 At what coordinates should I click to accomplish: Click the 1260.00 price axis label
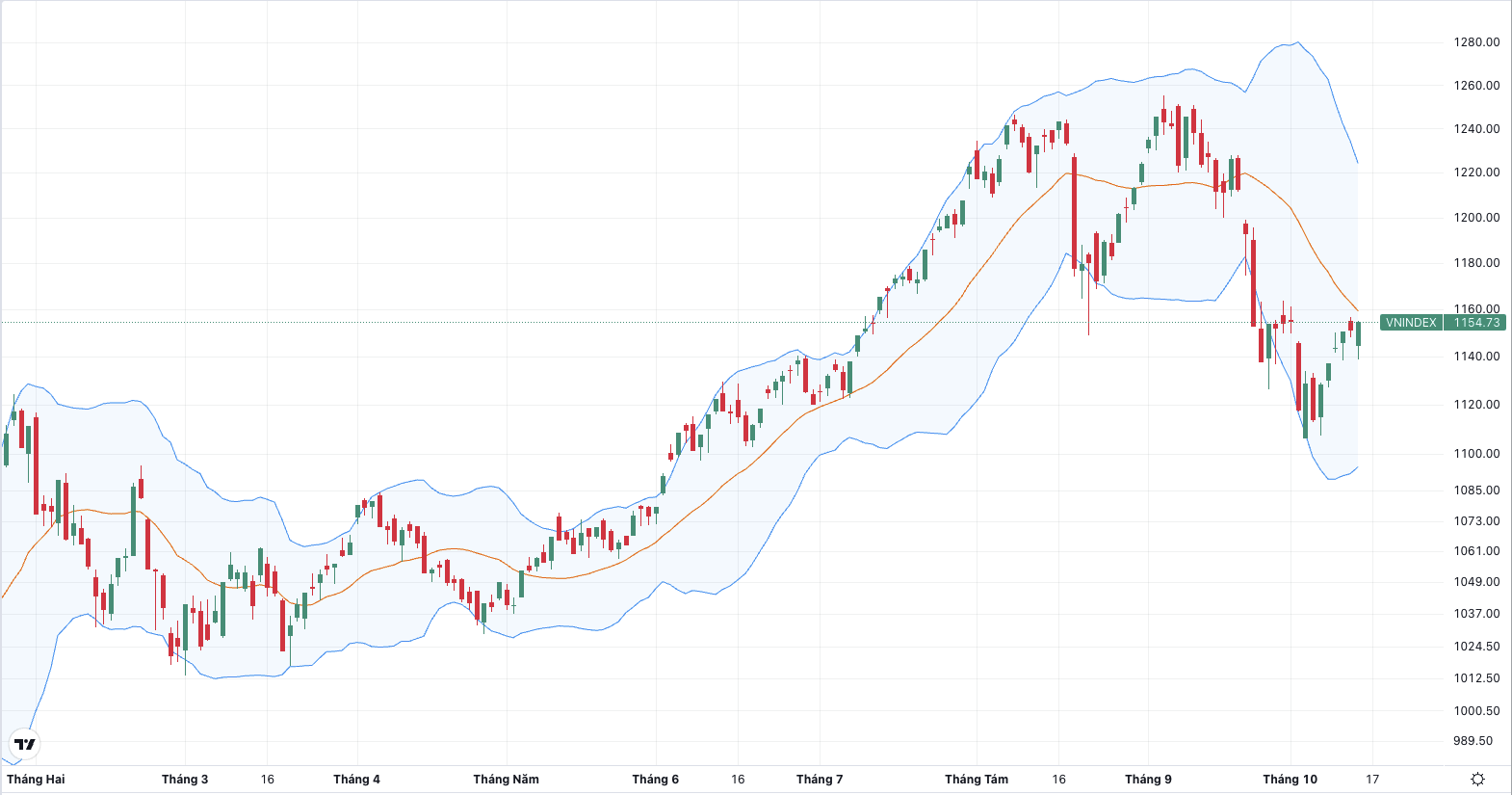[x=1476, y=86]
